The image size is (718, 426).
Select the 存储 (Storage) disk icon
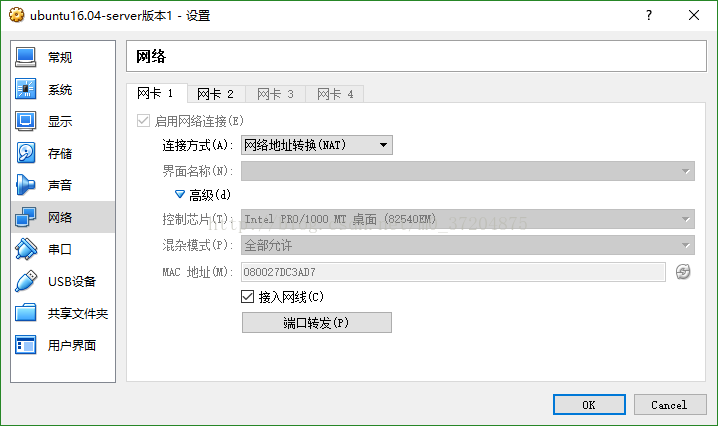tap(27, 153)
